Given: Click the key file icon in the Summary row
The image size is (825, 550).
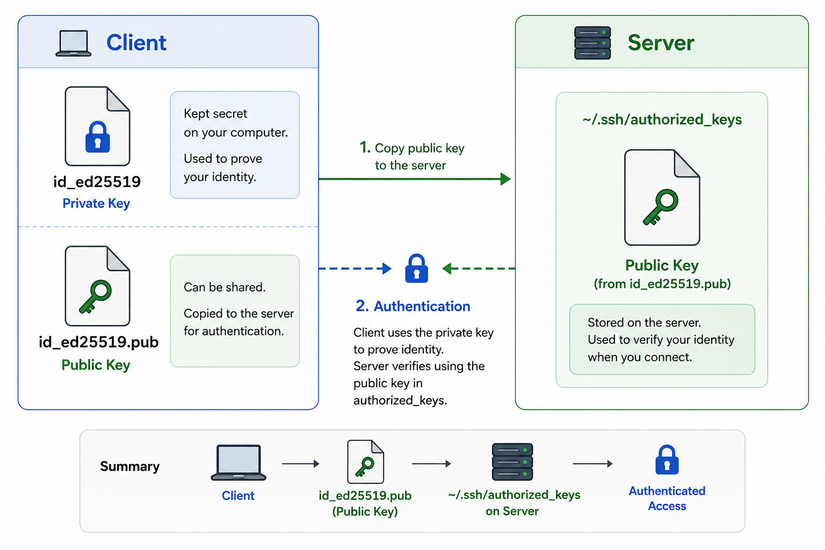Looking at the screenshot, I should pos(365,462).
